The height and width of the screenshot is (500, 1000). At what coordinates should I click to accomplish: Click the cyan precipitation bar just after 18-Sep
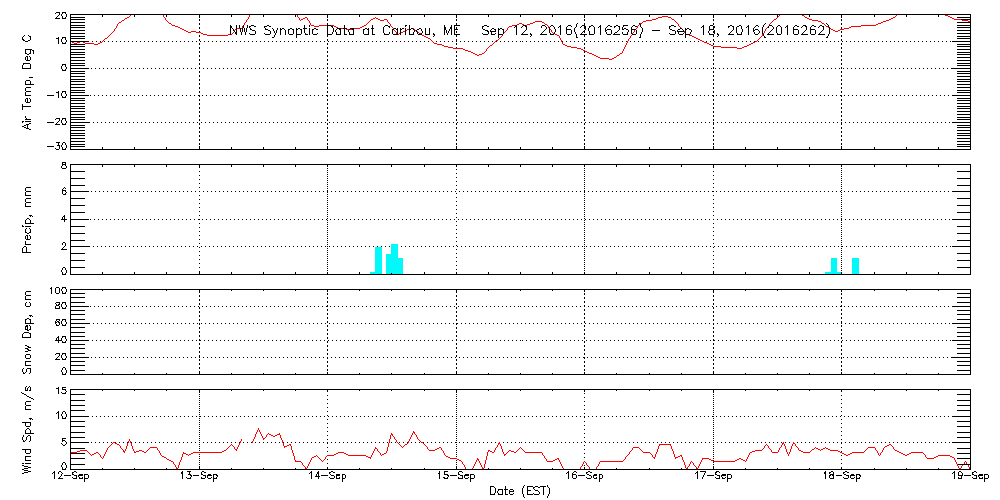pos(856,265)
